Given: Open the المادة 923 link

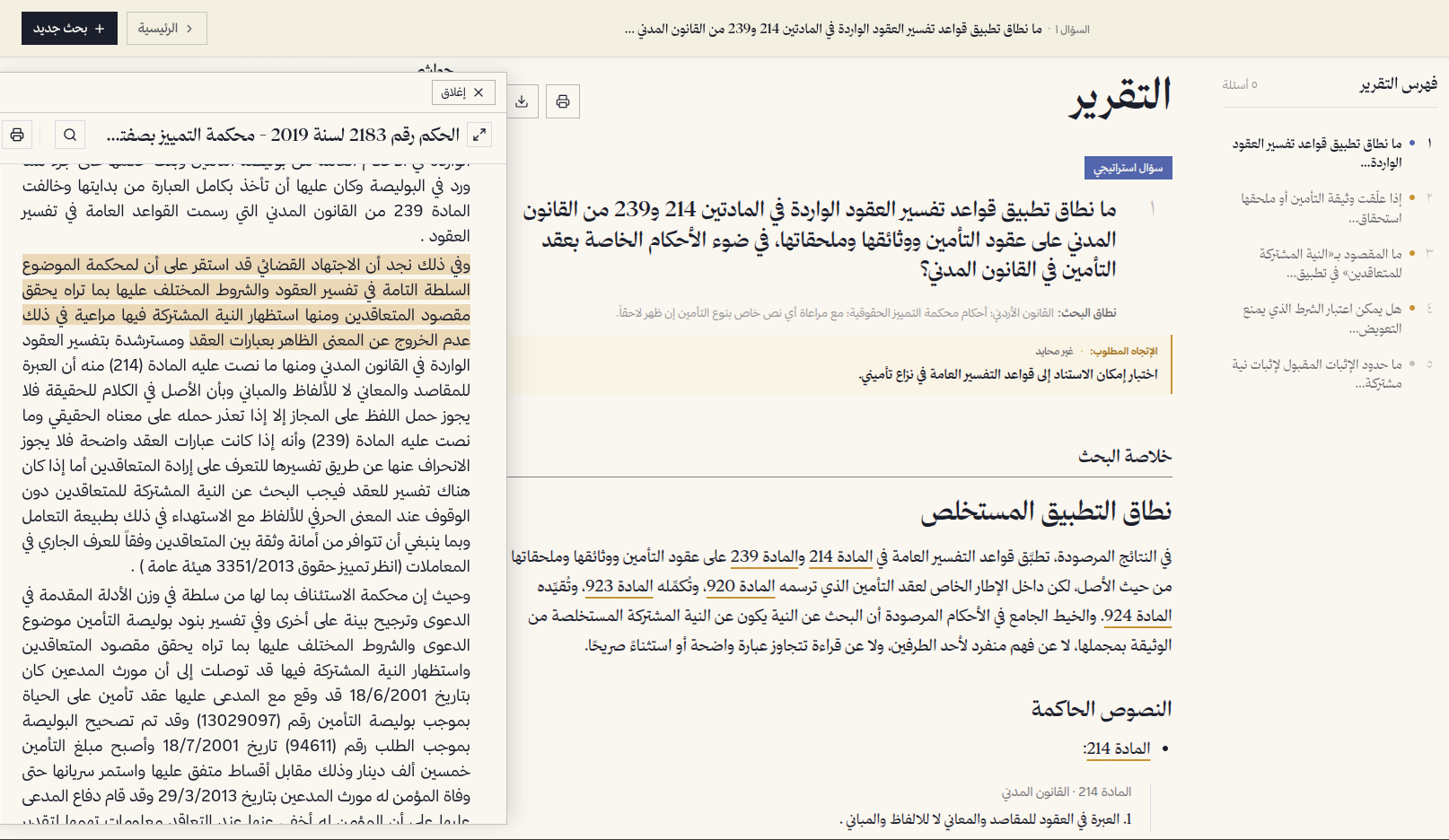Looking at the screenshot, I should point(619,587).
